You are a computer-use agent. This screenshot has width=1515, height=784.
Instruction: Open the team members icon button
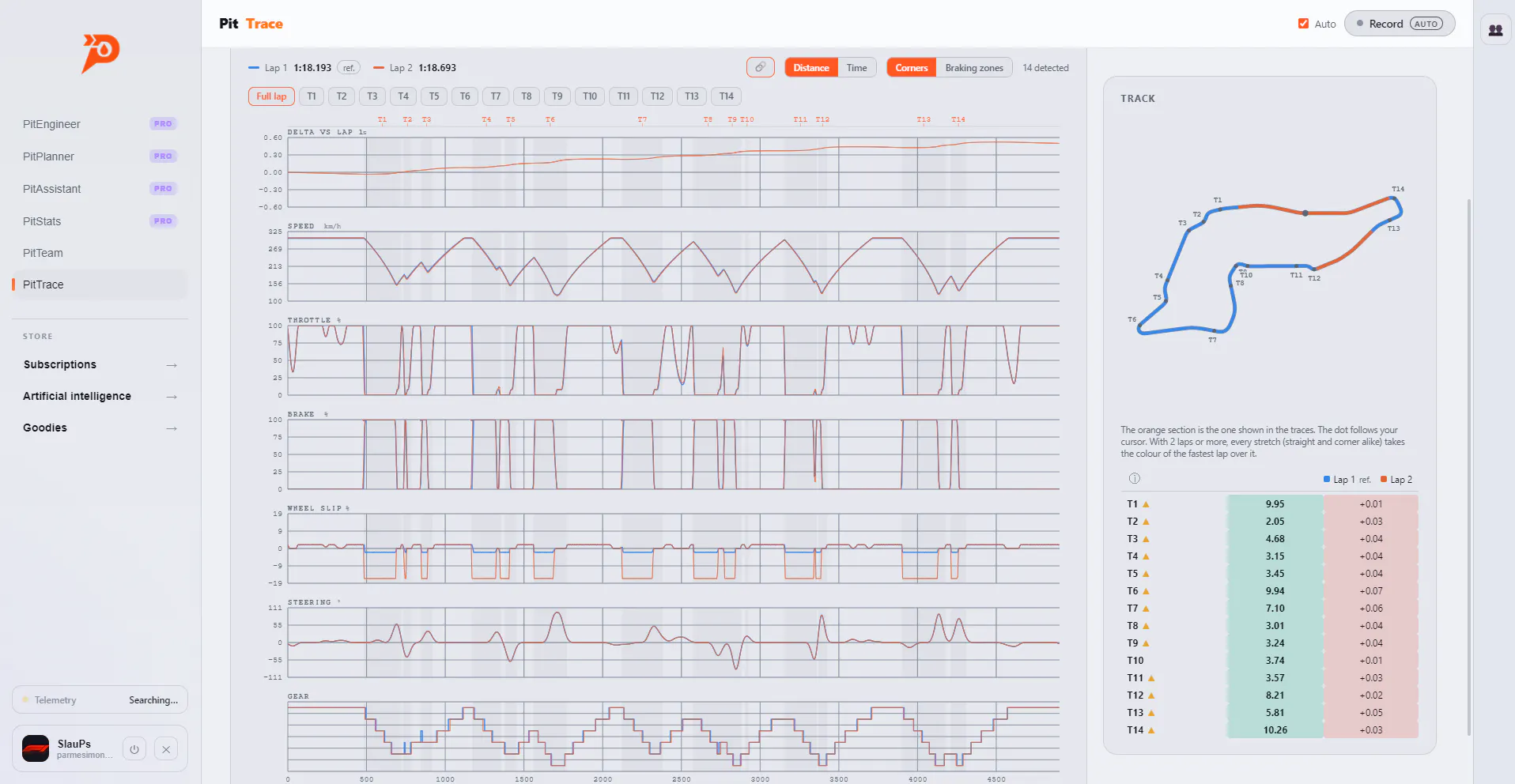[x=1495, y=30]
